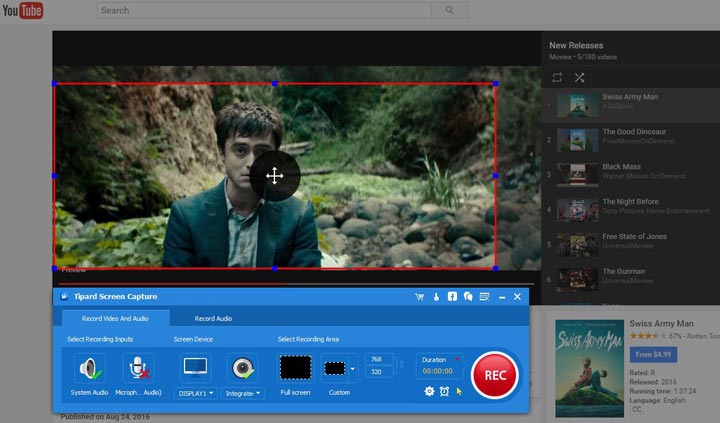
Task: Switch to the Record Audio tab
Action: [x=213, y=318]
